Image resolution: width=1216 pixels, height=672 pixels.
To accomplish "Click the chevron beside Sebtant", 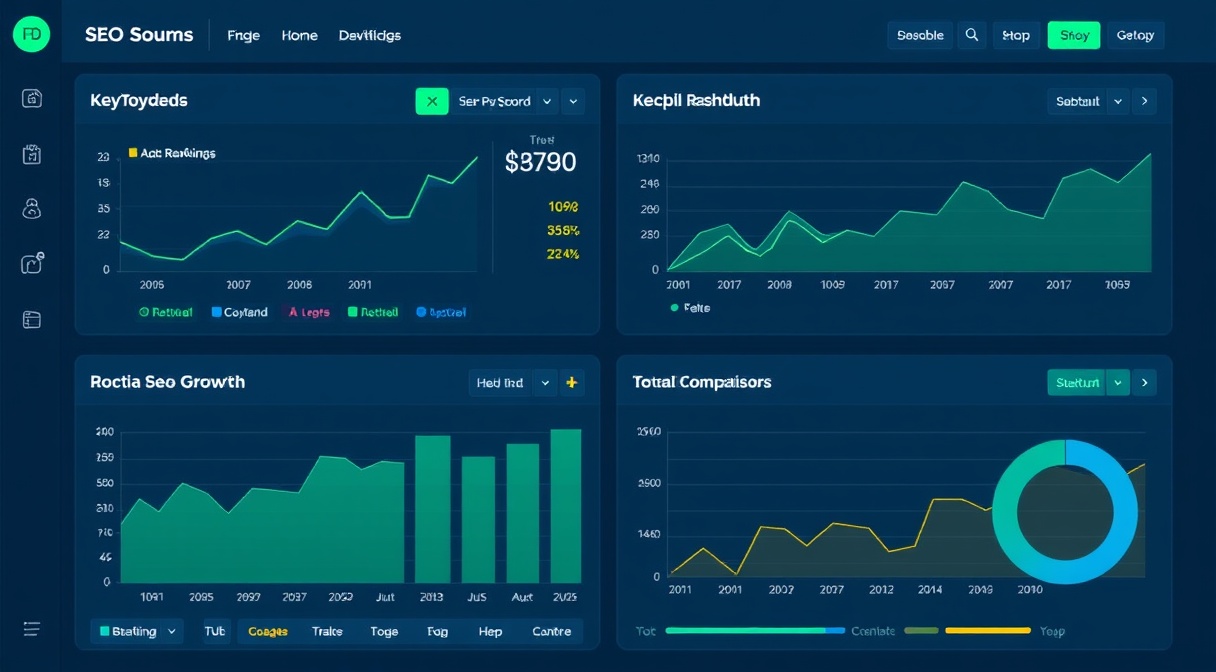I will point(1118,101).
